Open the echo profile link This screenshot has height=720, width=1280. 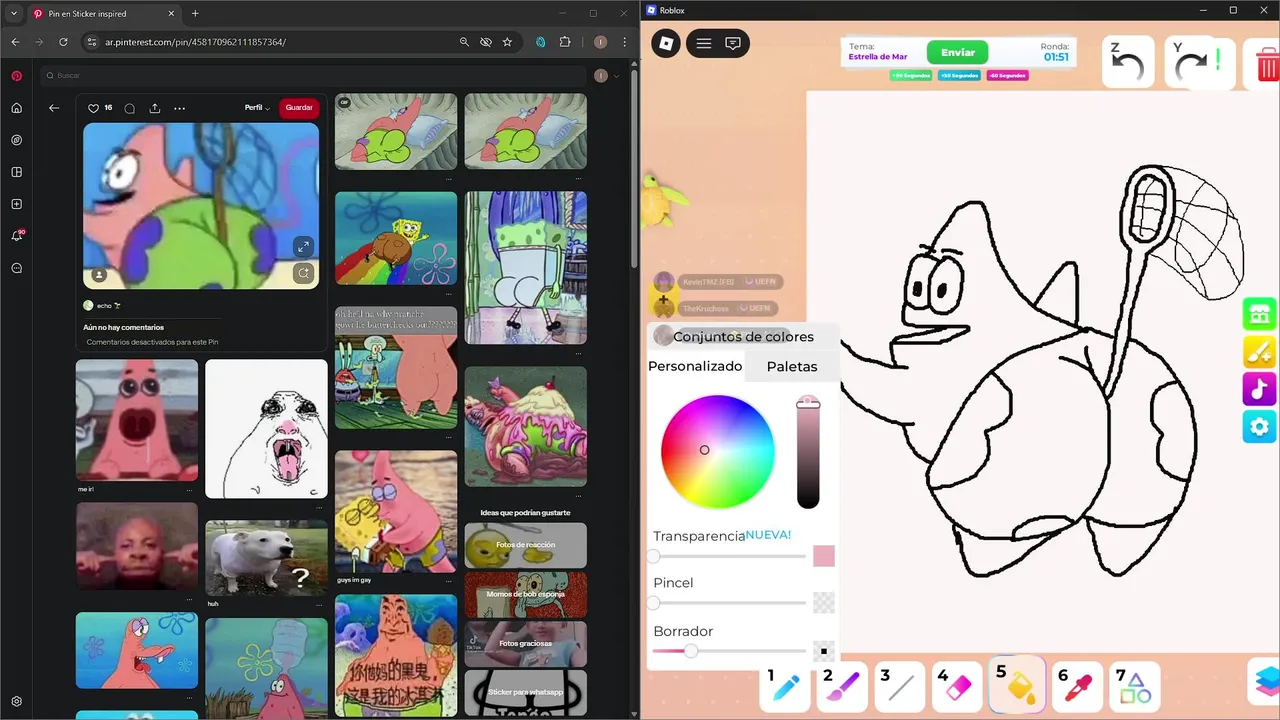(102, 305)
